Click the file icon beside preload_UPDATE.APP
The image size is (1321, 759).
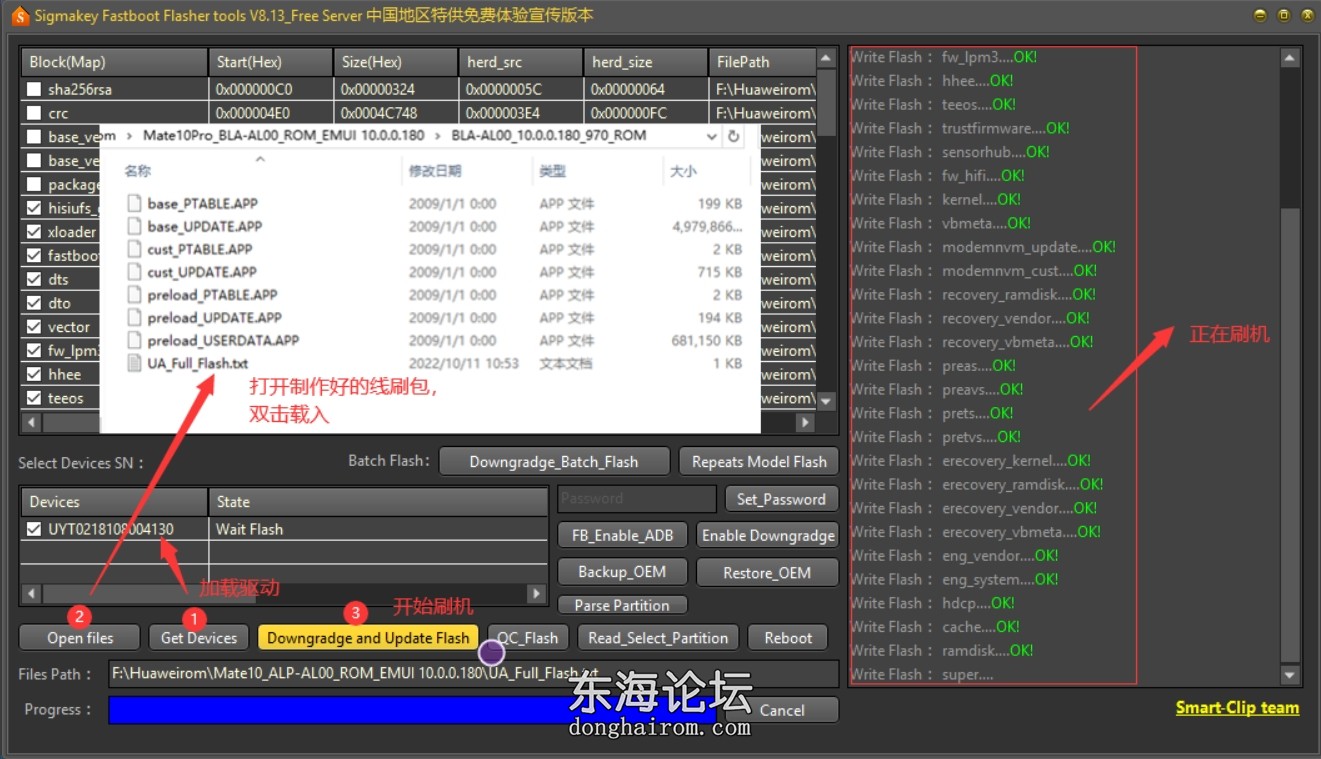pos(135,318)
